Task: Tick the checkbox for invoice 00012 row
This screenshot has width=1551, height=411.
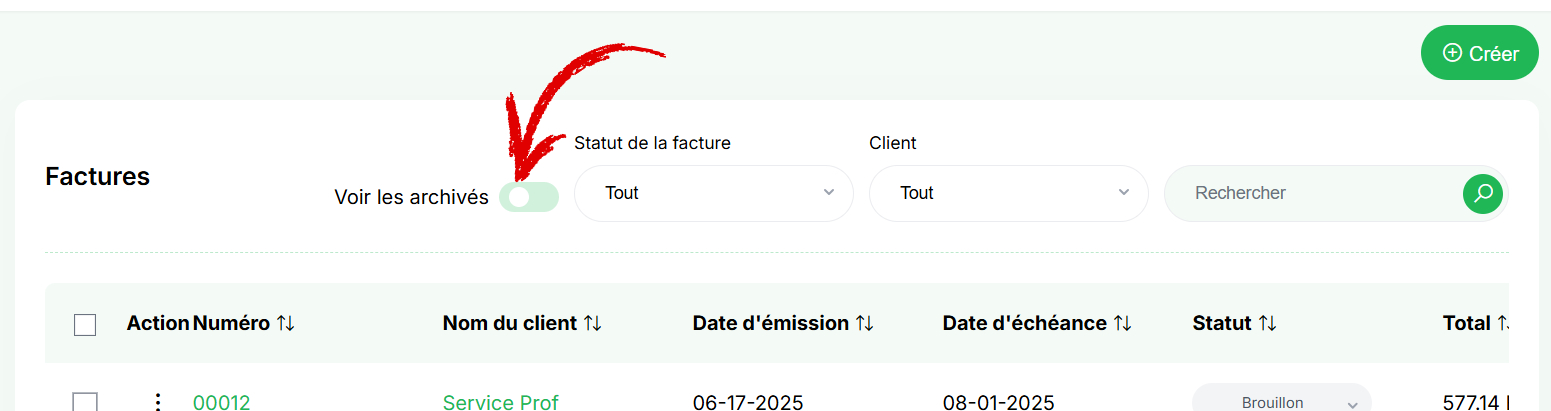Action: (x=85, y=402)
